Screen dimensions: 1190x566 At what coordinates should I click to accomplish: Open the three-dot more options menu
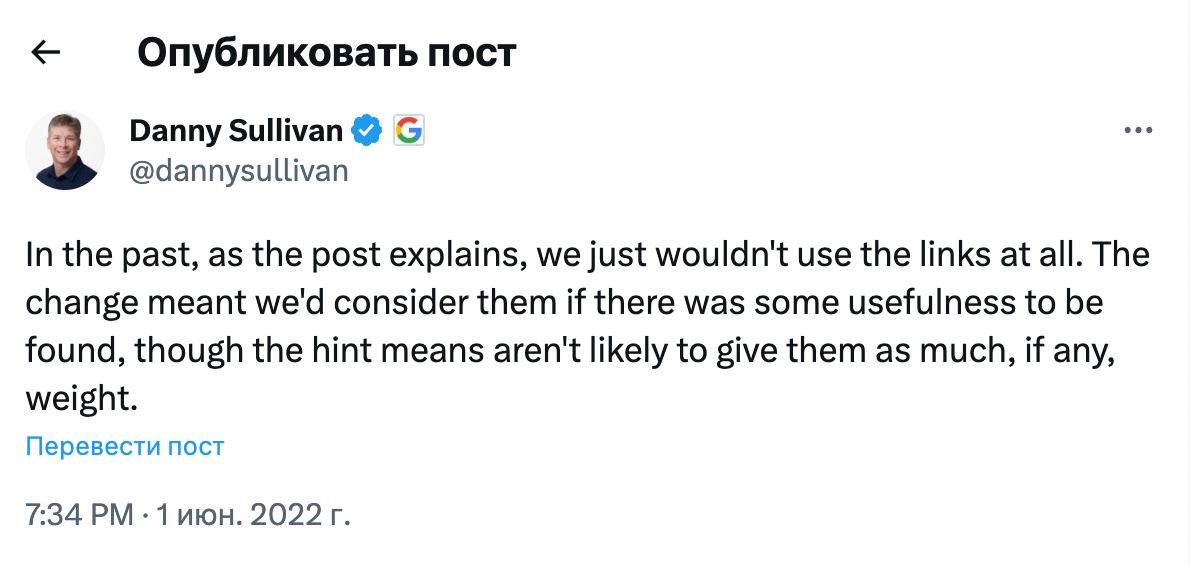(1139, 131)
